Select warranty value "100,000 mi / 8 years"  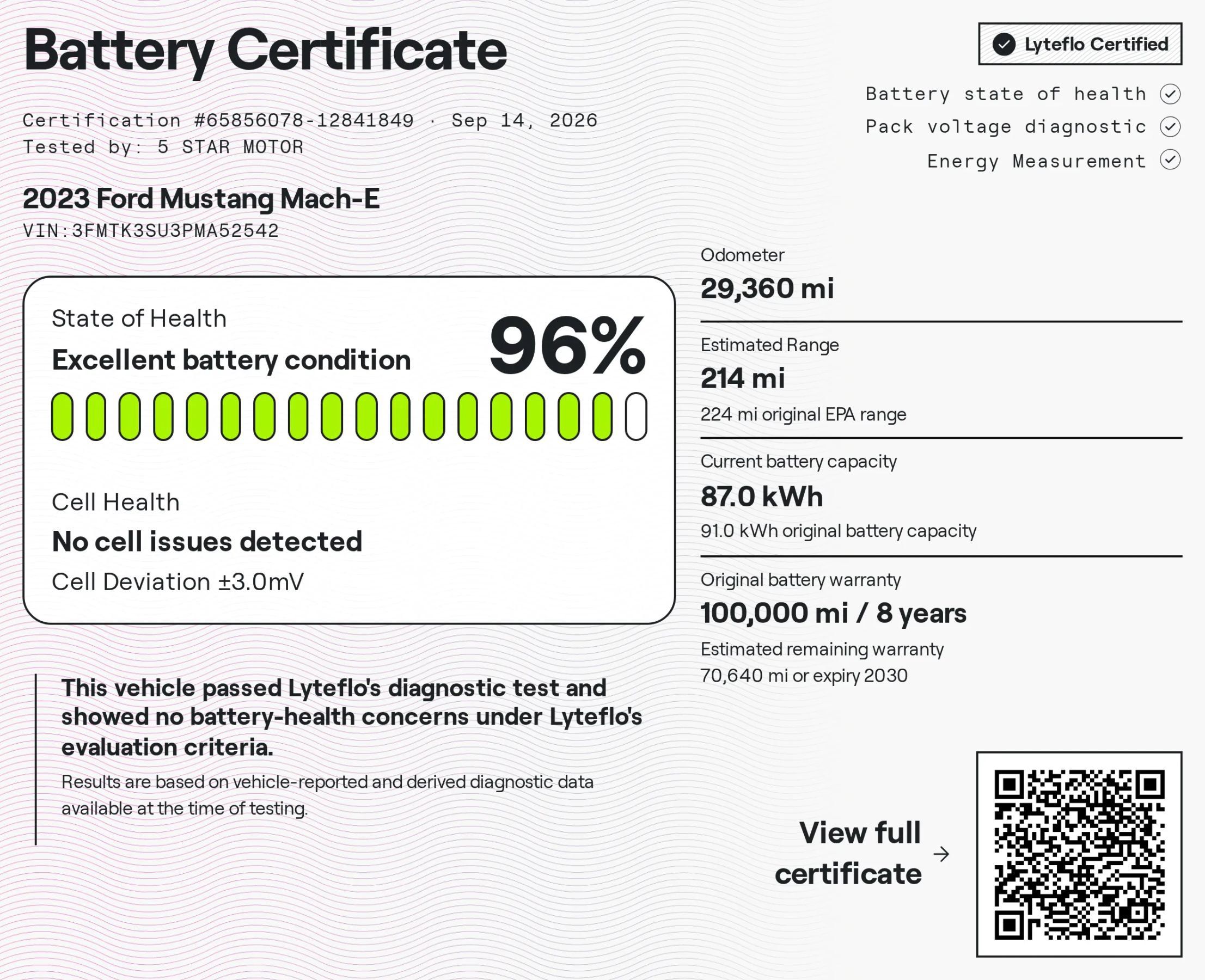[834, 613]
